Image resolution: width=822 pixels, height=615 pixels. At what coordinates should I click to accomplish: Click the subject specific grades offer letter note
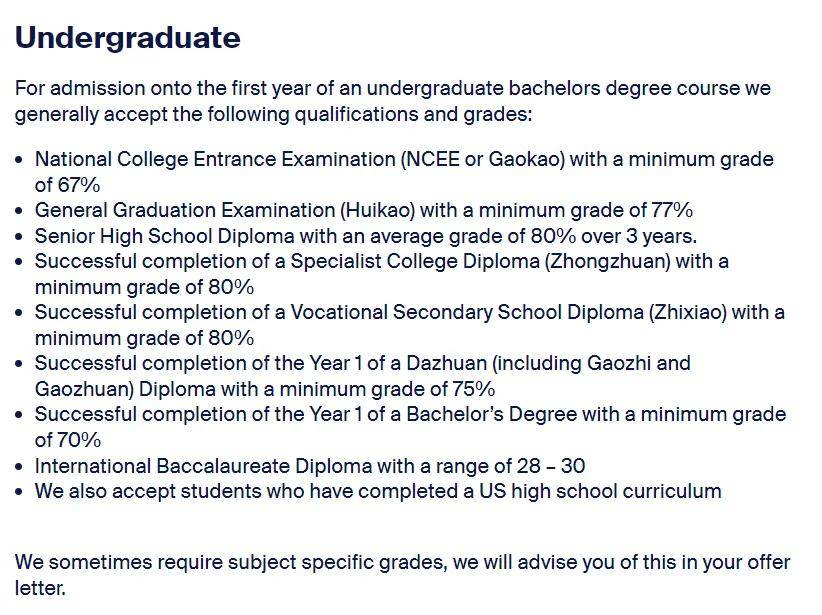402,575
